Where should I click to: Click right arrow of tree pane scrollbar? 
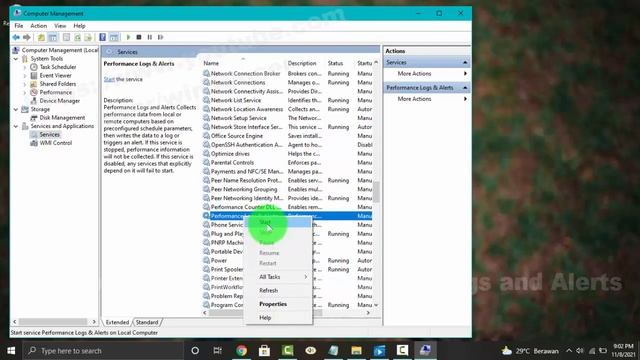(x=94, y=322)
